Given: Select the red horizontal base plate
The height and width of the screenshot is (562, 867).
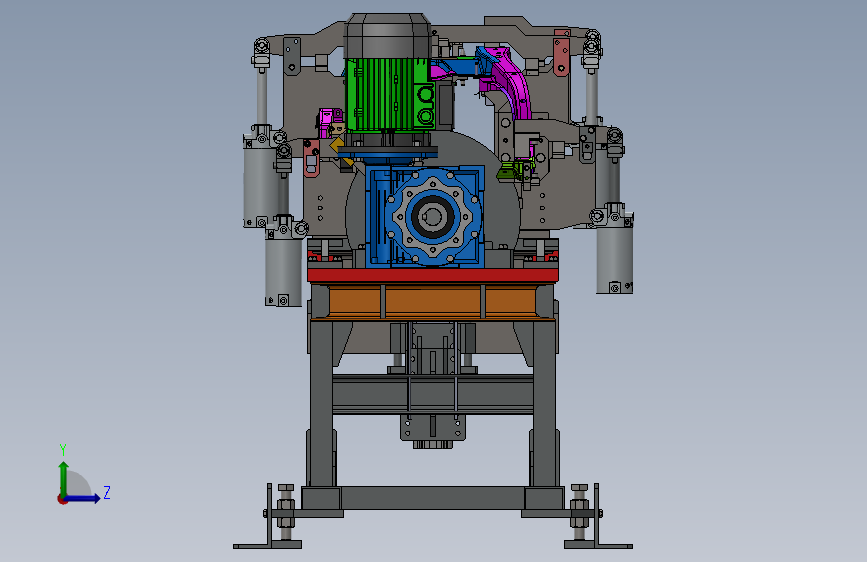Looking at the screenshot, I should point(433,275).
